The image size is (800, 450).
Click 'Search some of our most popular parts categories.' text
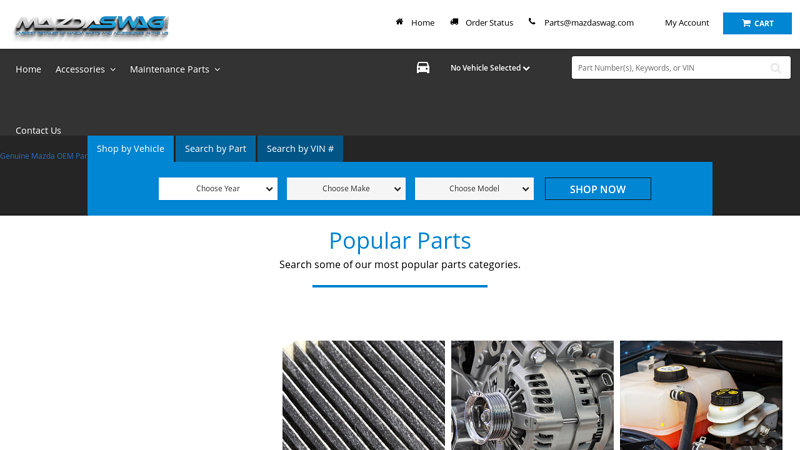click(400, 264)
